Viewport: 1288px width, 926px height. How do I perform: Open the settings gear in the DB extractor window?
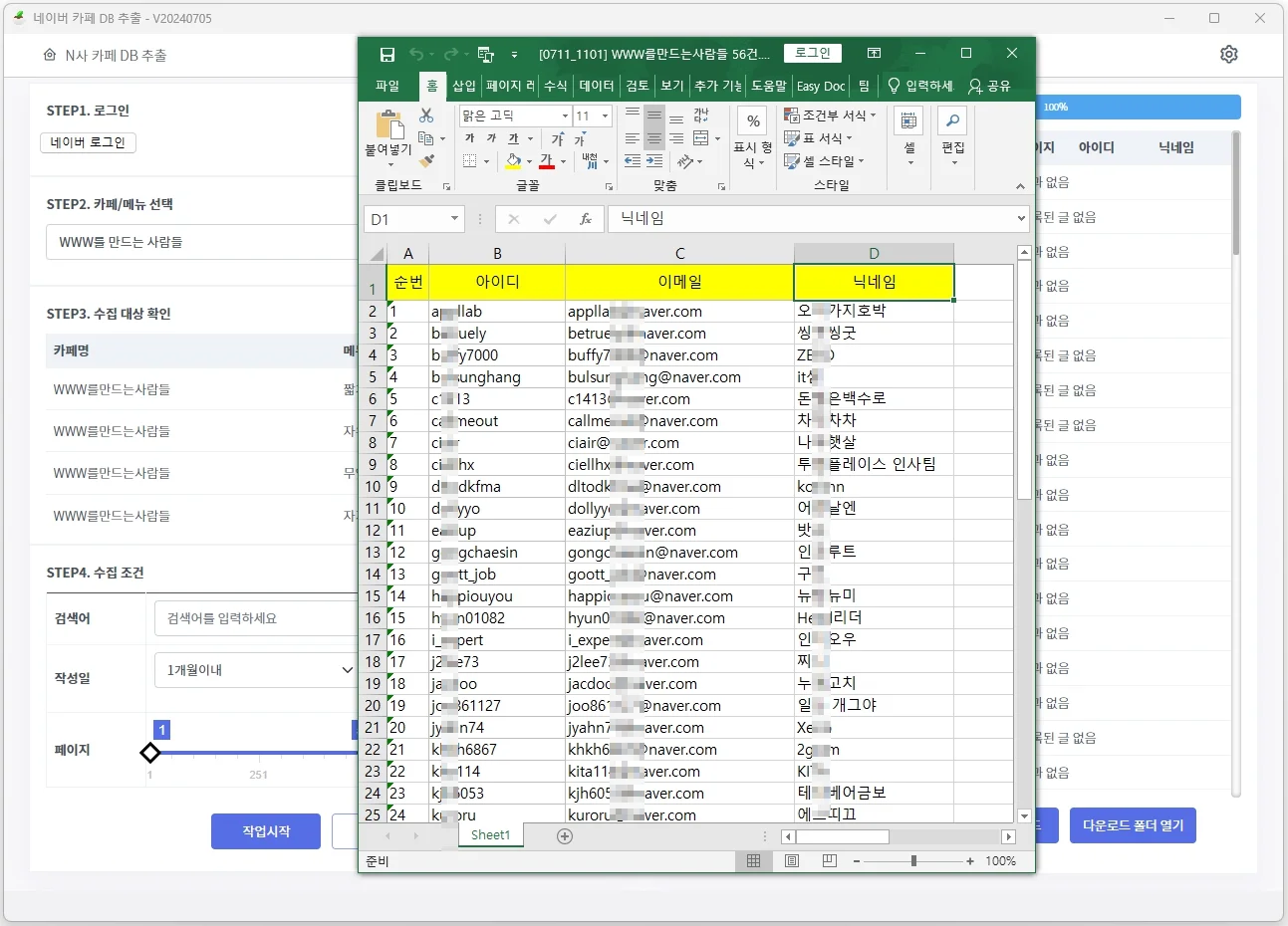tap(1229, 54)
